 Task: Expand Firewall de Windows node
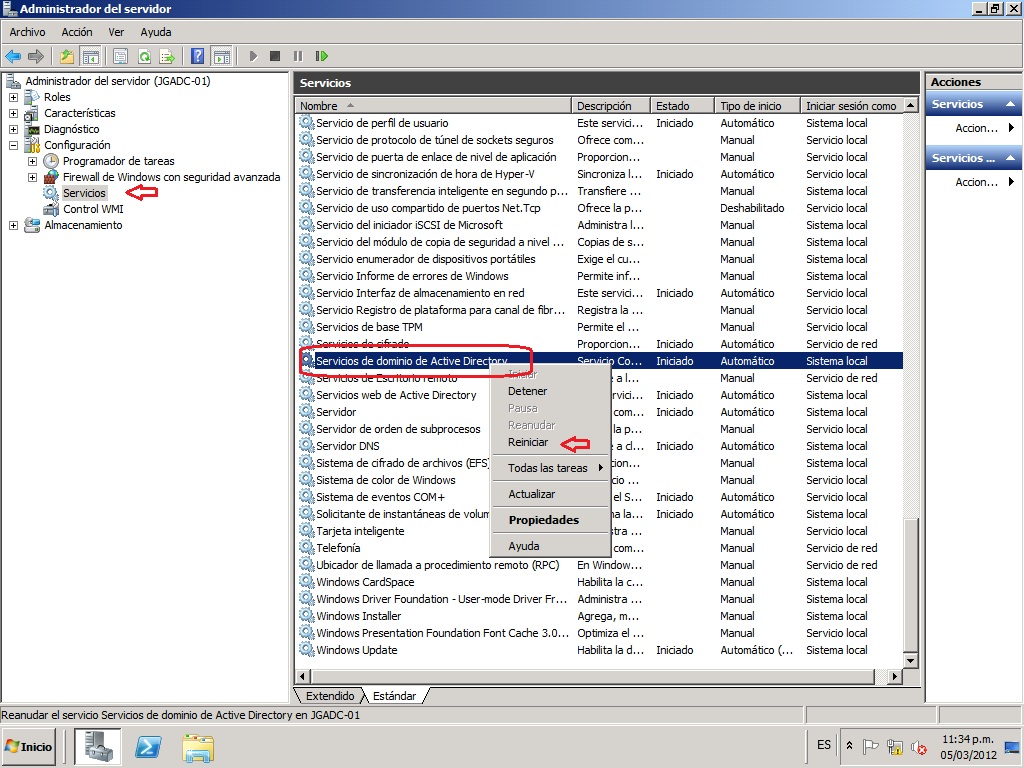click(x=32, y=177)
